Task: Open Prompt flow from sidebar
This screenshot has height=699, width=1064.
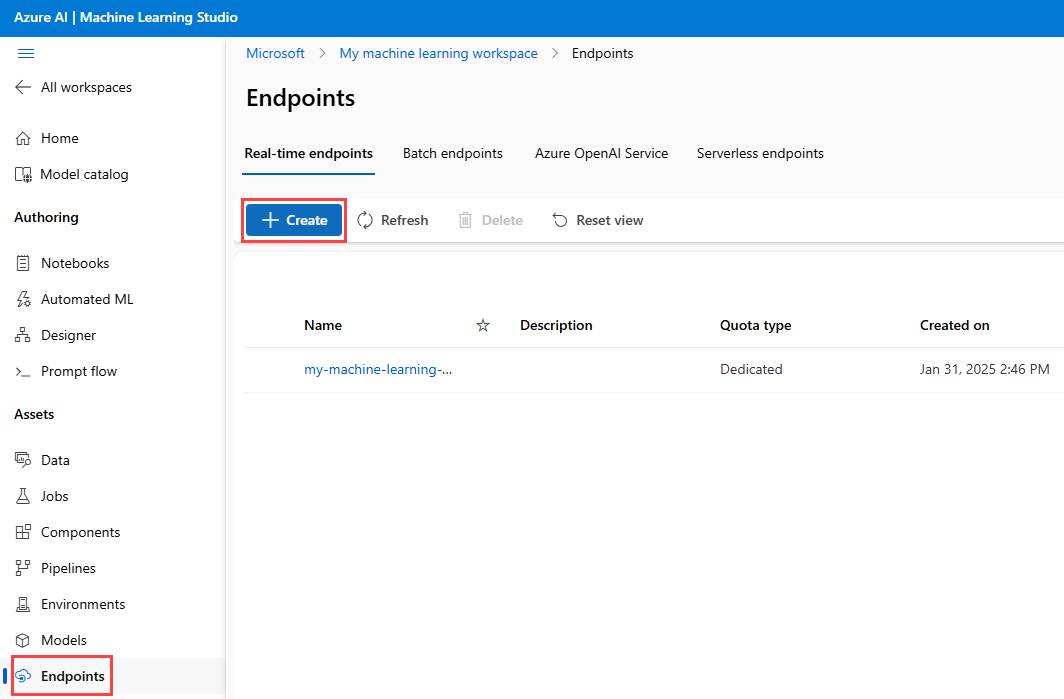Action: pyautogui.click(x=78, y=371)
